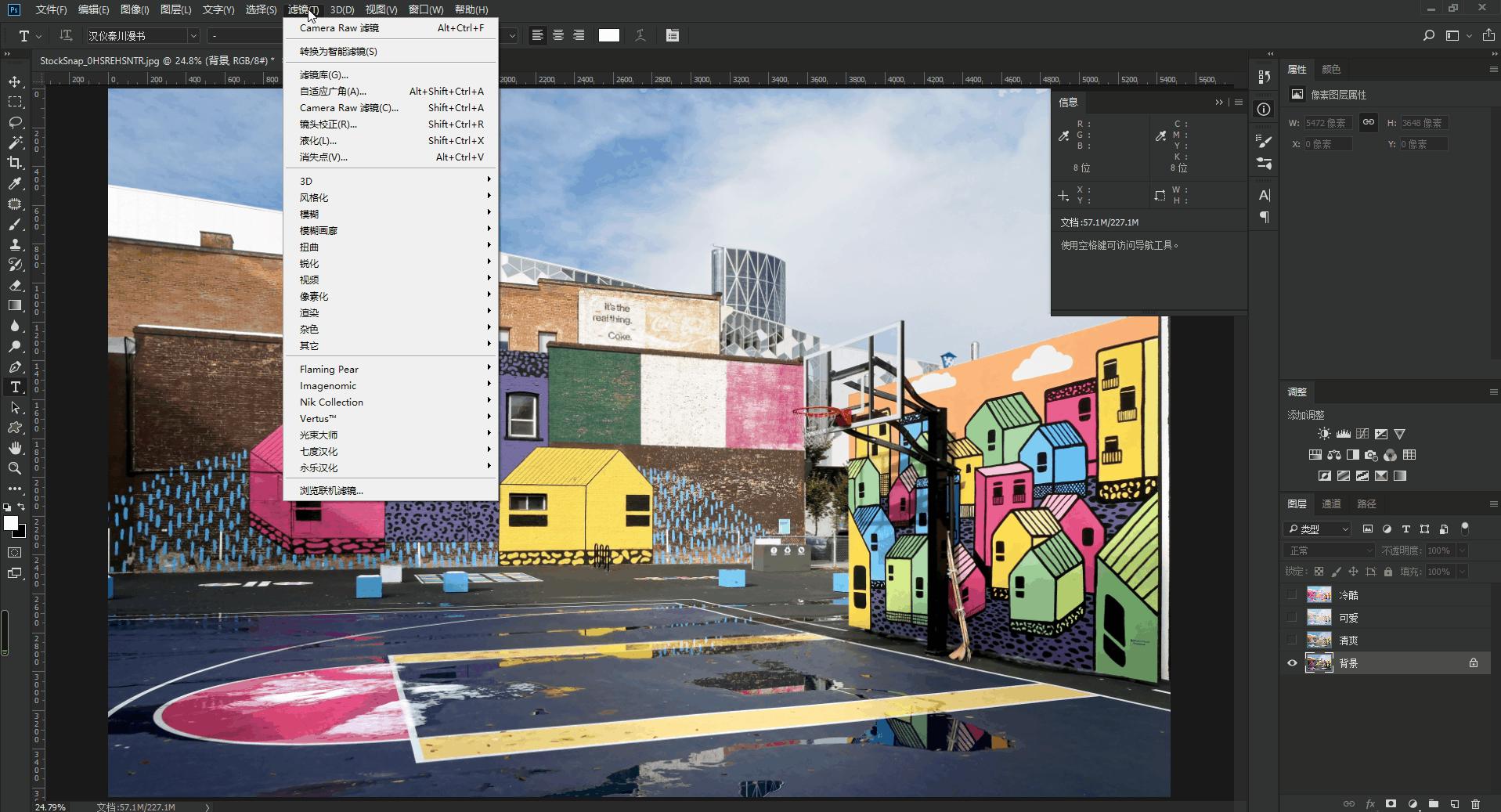Toggle Quick Mask mode
1501x812 pixels.
pos(15,553)
